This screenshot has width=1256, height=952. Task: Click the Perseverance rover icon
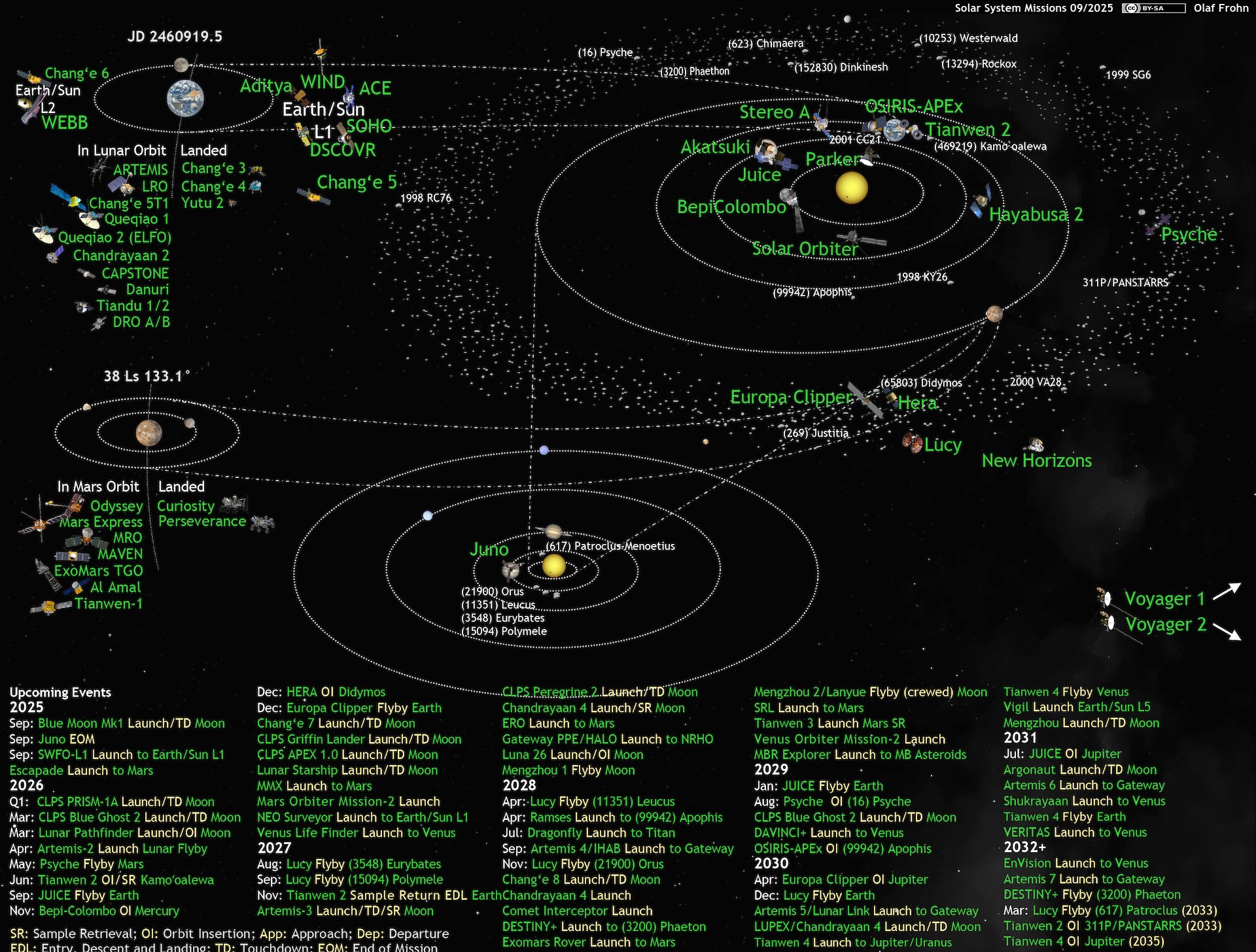pos(262,523)
